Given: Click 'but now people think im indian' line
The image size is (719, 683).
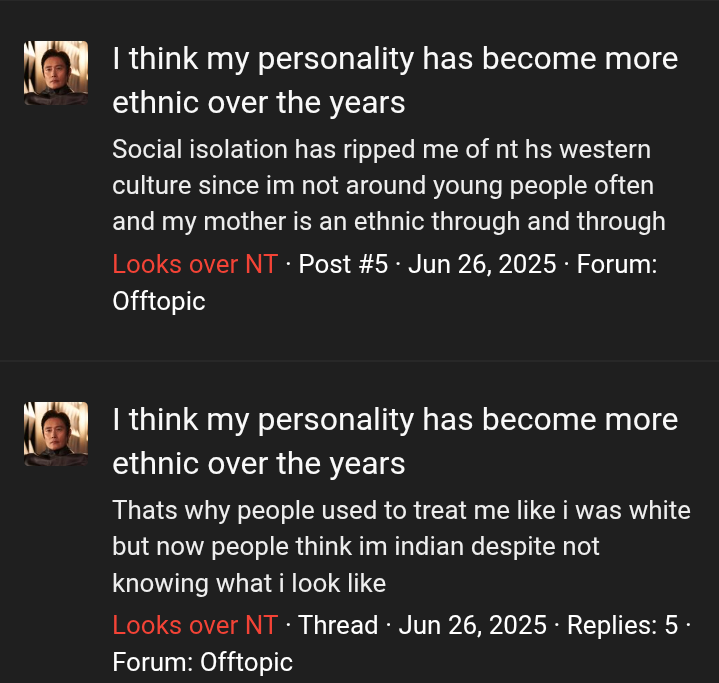Looking at the screenshot, I should [x=356, y=547].
